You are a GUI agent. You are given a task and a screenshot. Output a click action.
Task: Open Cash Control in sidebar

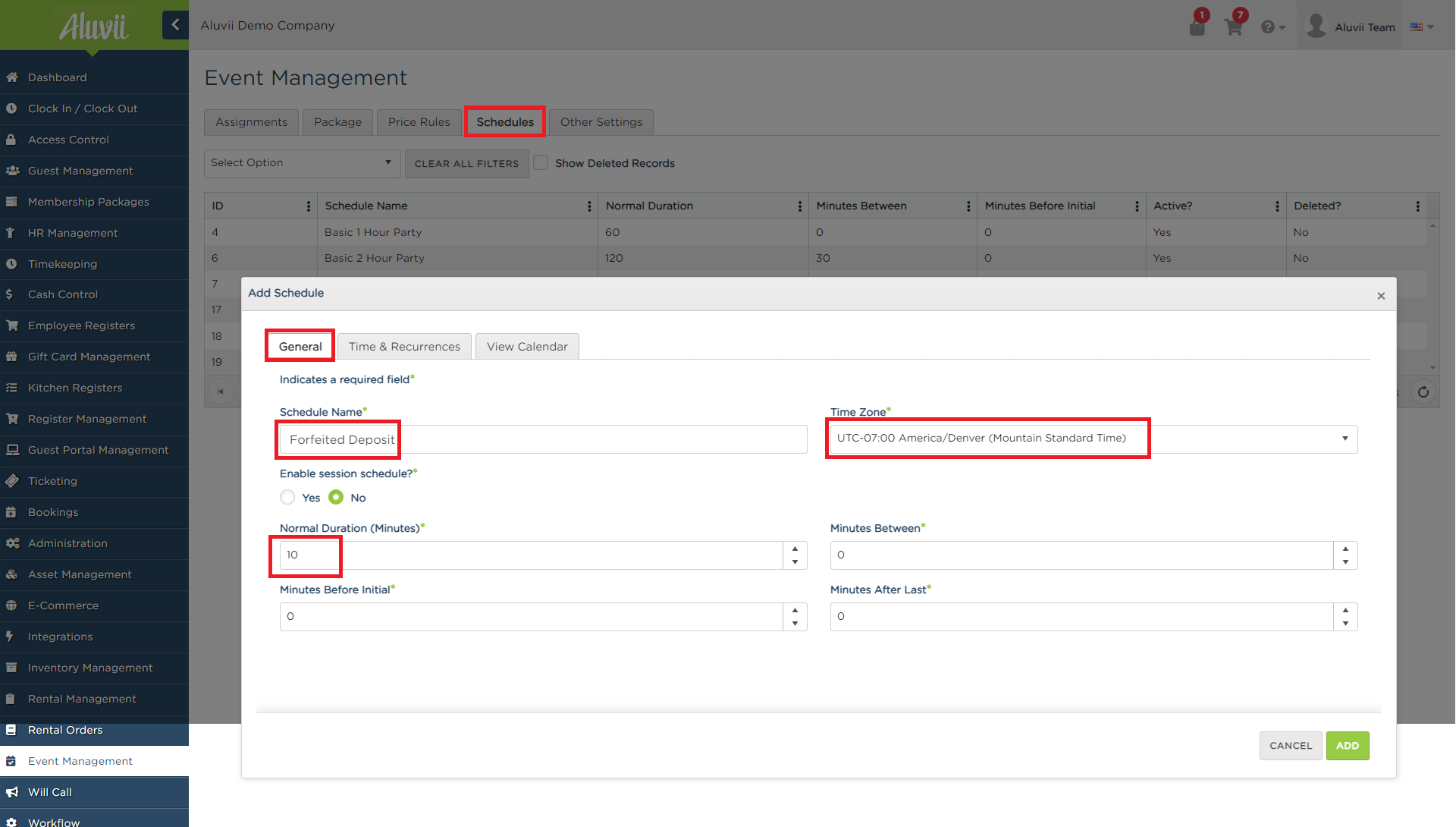coord(94,294)
